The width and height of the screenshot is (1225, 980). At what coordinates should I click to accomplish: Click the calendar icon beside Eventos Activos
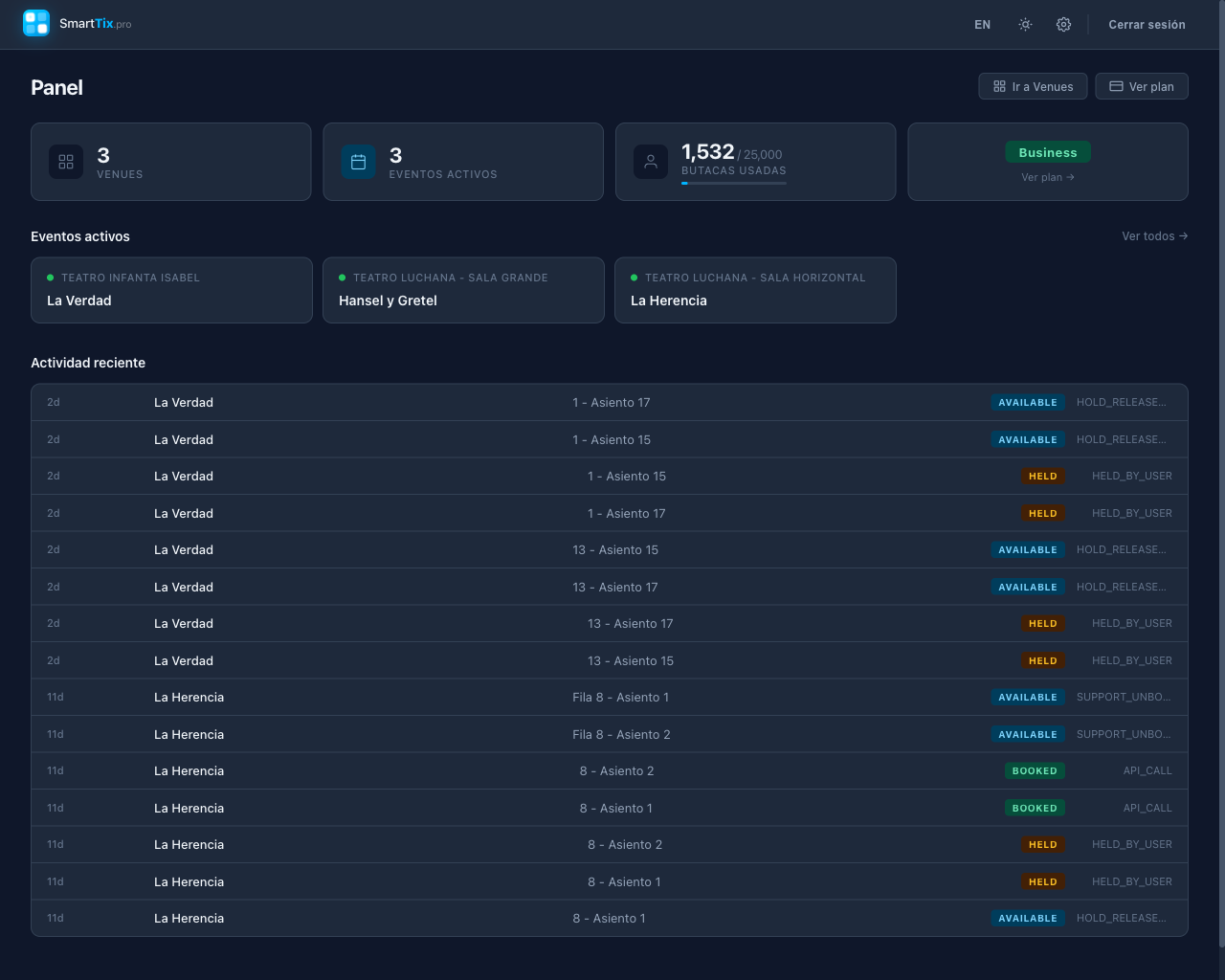click(x=358, y=162)
